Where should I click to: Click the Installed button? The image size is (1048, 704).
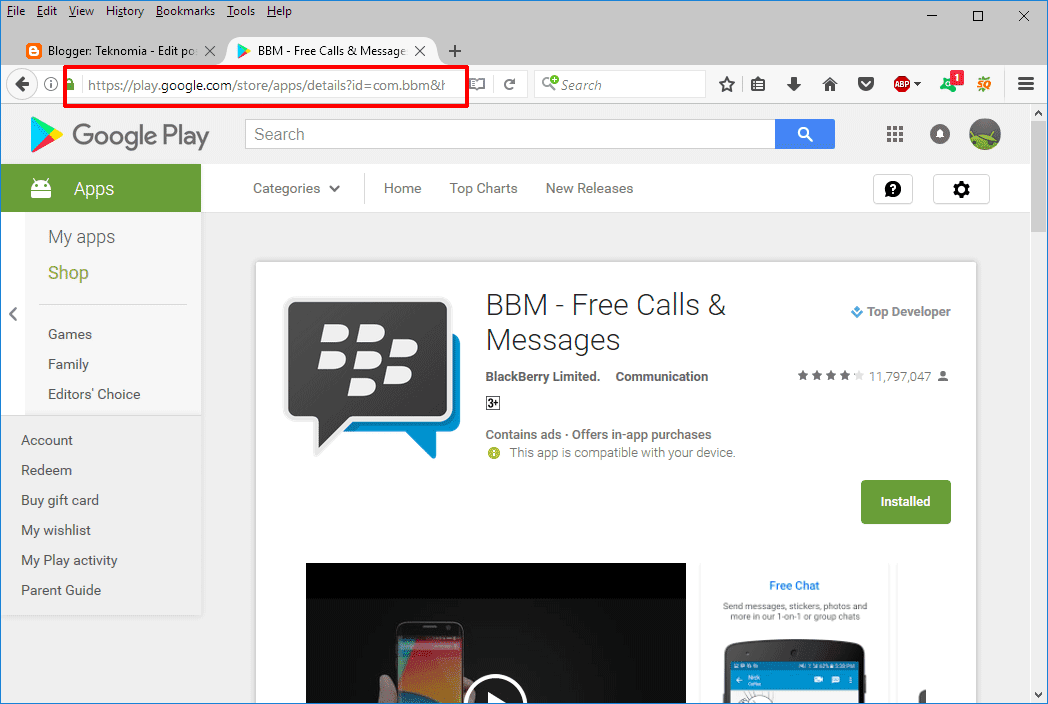[x=906, y=501]
